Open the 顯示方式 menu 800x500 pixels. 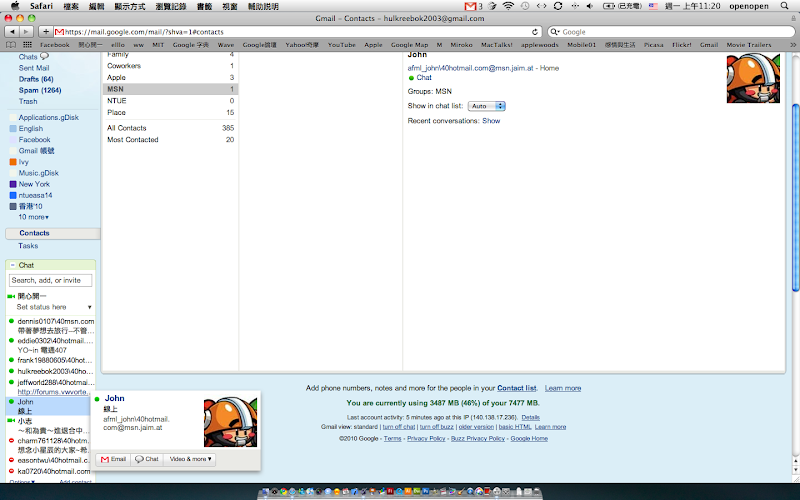(x=130, y=6)
